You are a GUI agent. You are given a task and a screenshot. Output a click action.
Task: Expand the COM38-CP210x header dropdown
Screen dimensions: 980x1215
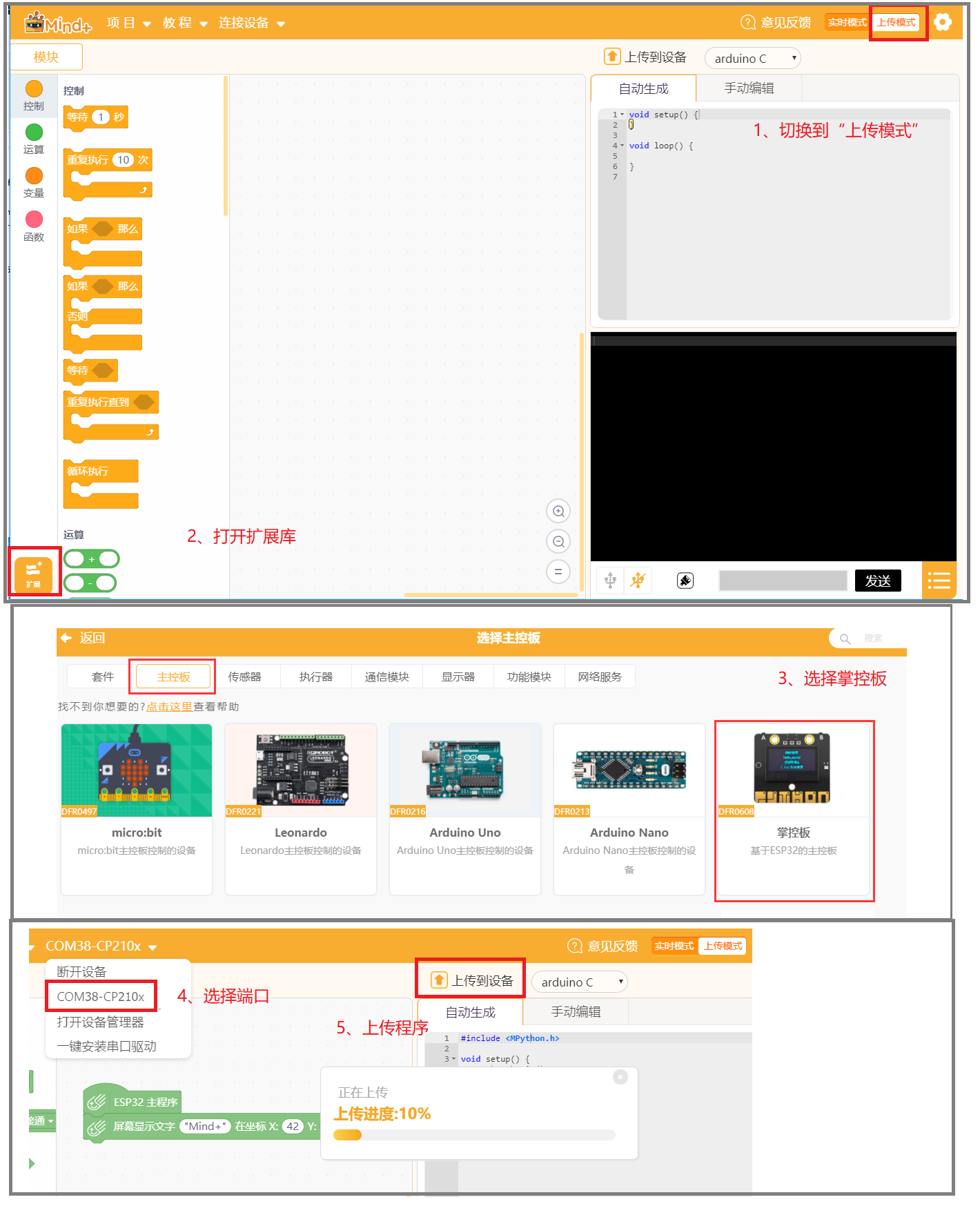click(x=101, y=946)
